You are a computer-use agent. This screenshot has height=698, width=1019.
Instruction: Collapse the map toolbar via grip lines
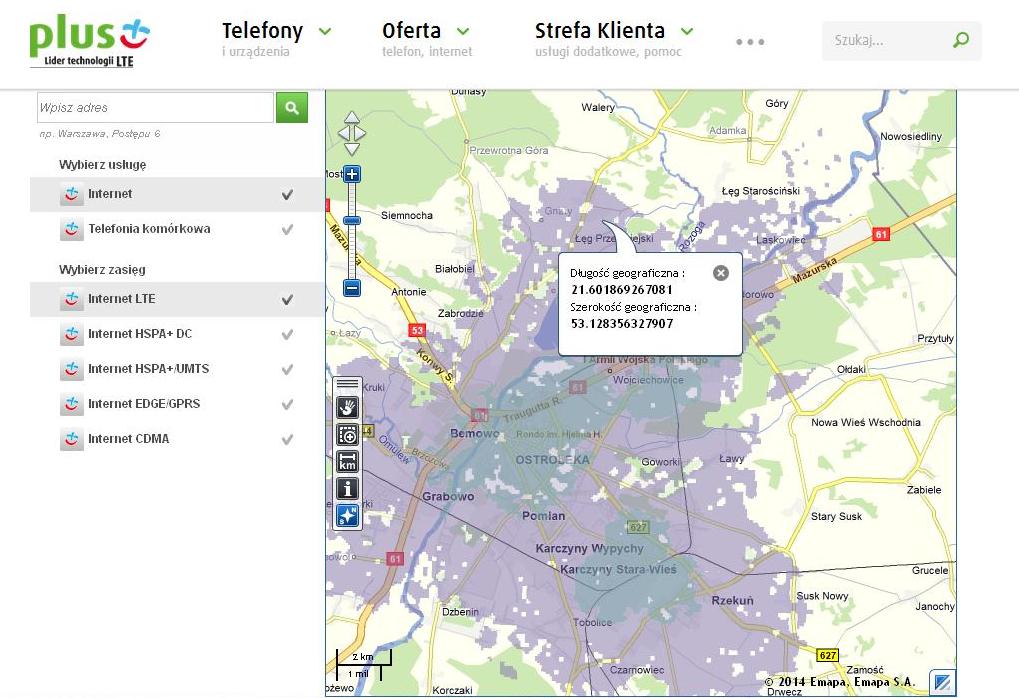[348, 384]
